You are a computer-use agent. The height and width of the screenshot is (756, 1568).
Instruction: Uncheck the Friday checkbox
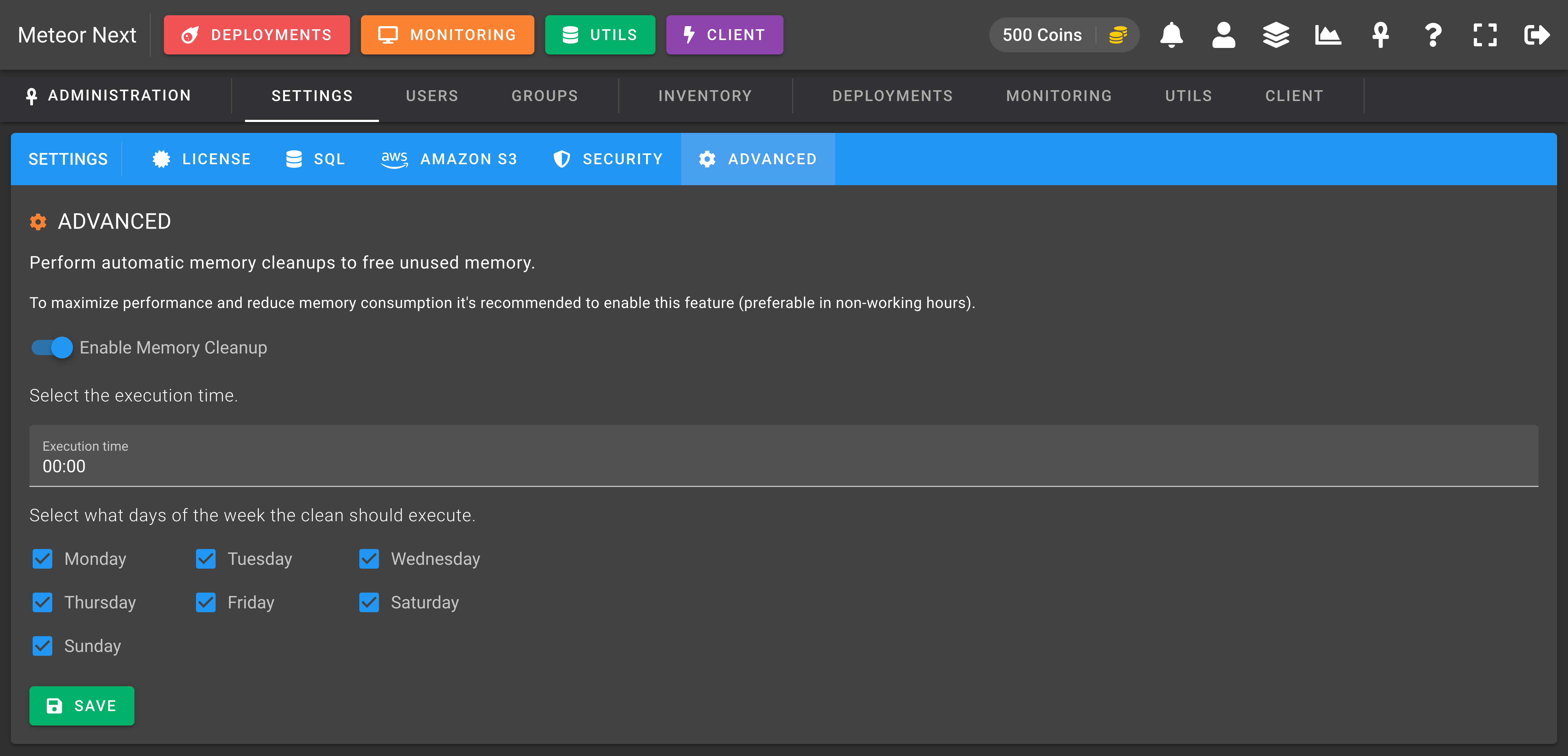(206, 602)
